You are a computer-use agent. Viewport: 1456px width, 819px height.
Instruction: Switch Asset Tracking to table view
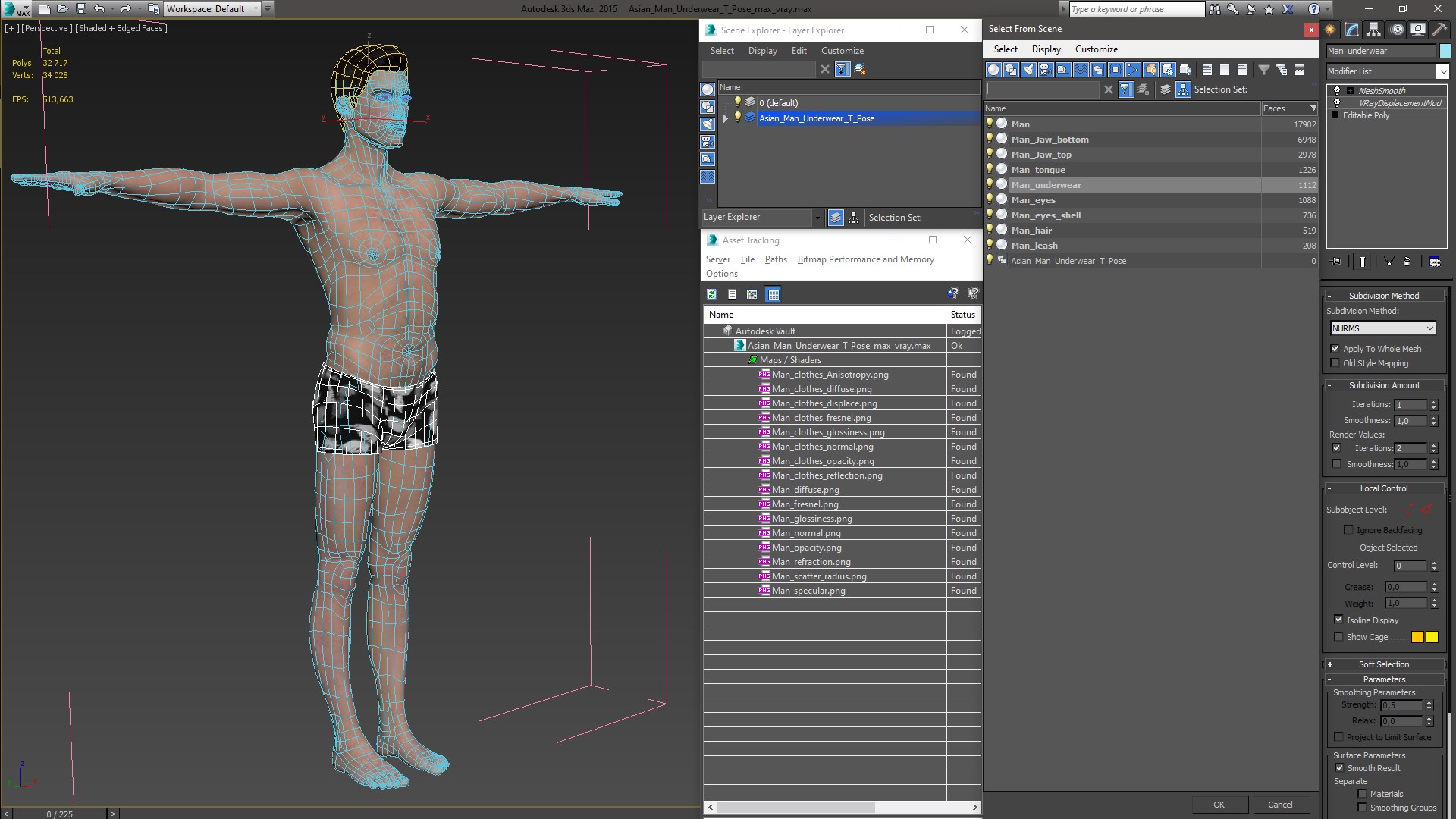click(773, 294)
